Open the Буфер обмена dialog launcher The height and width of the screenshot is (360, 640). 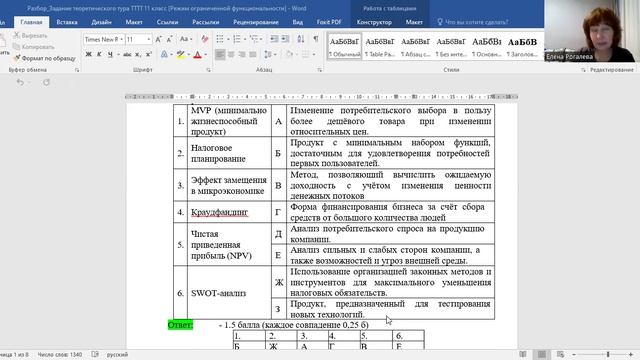pos(77,70)
